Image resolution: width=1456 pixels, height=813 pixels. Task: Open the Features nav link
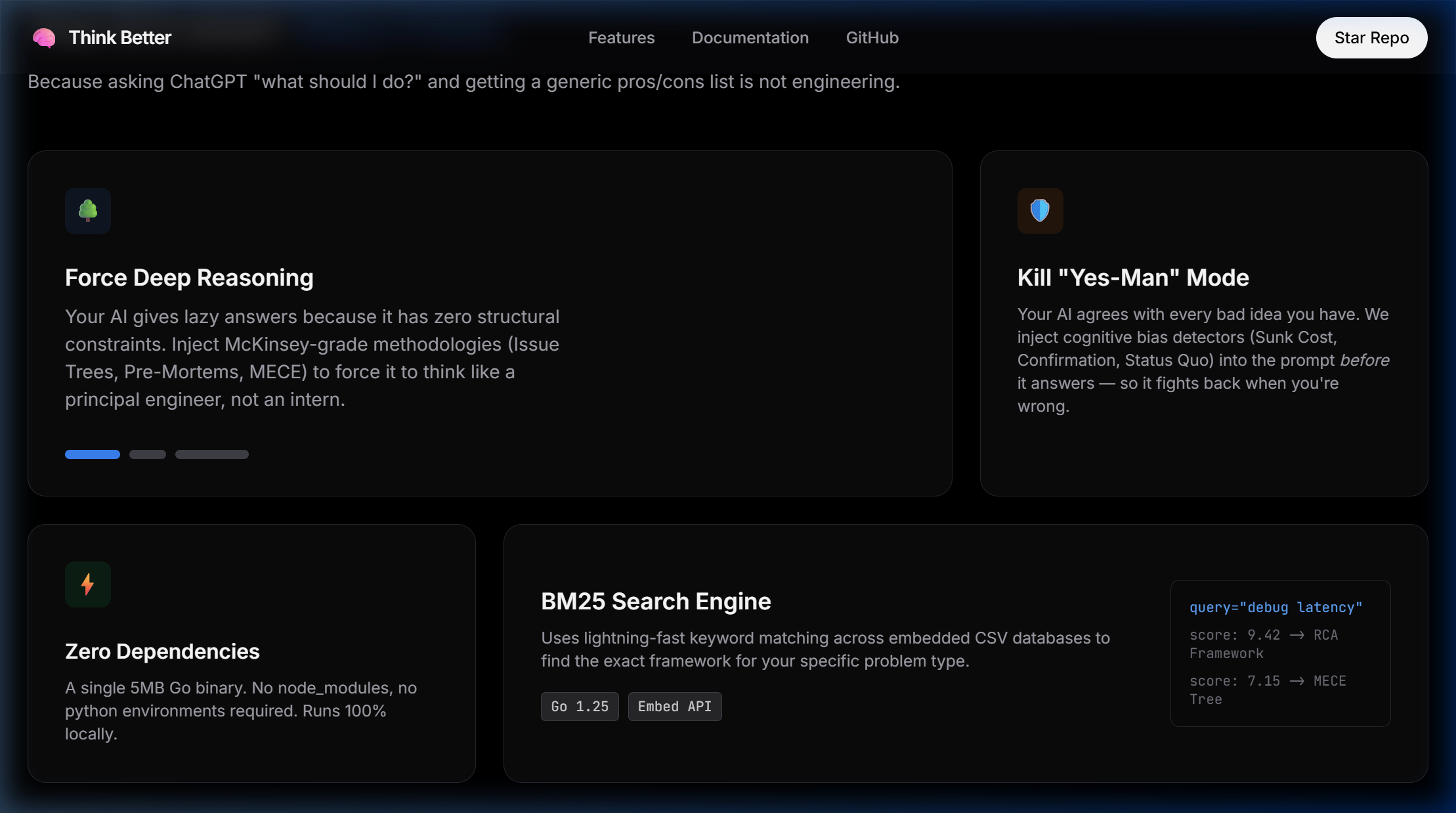[621, 38]
